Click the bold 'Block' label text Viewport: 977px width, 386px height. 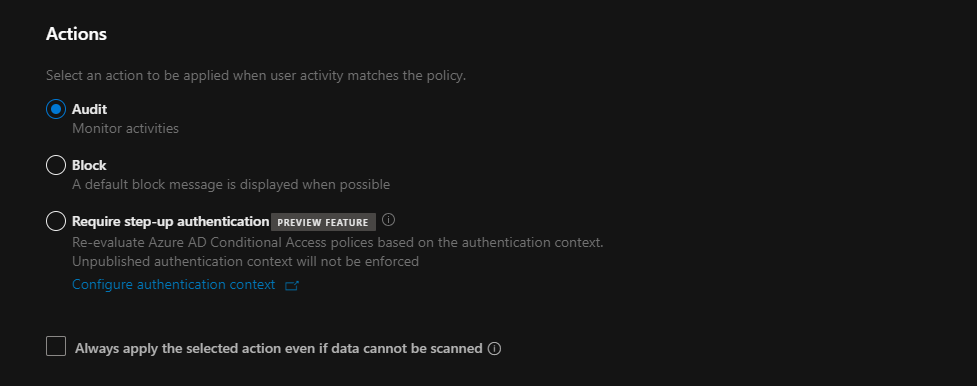click(89, 165)
